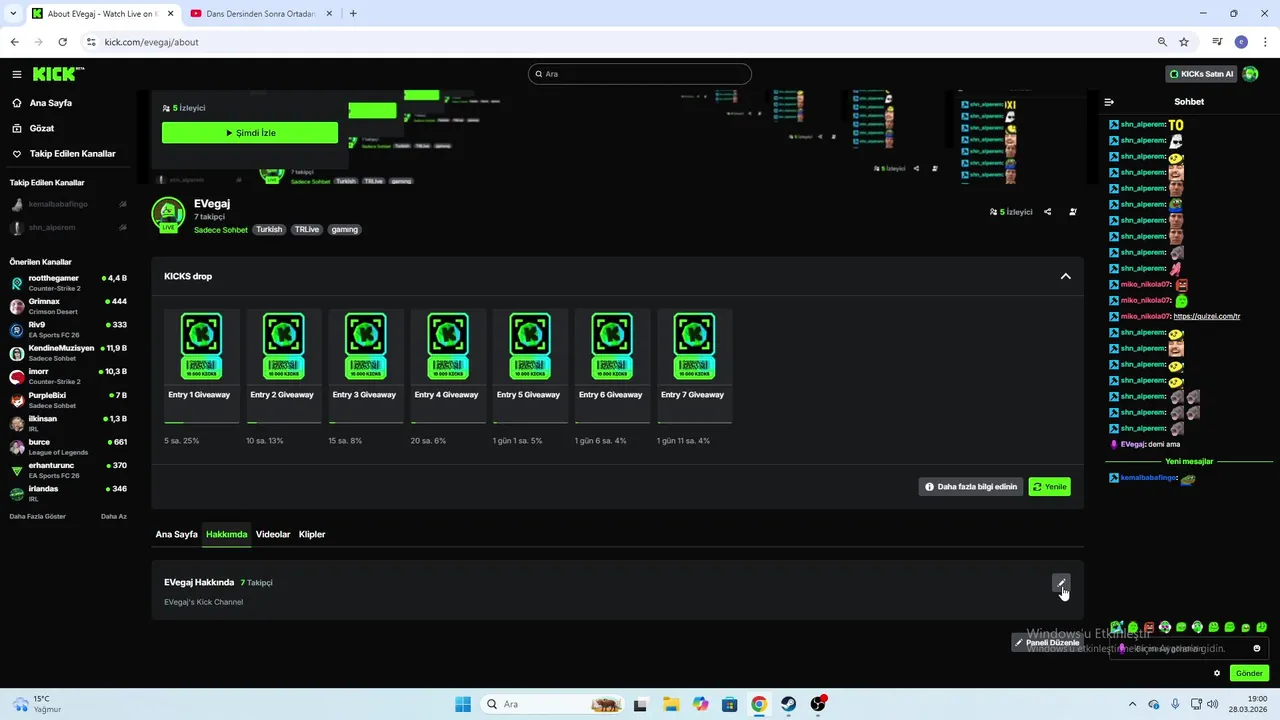Open chat settings gear icon
1280x720 pixels.
(x=1217, y=673)
